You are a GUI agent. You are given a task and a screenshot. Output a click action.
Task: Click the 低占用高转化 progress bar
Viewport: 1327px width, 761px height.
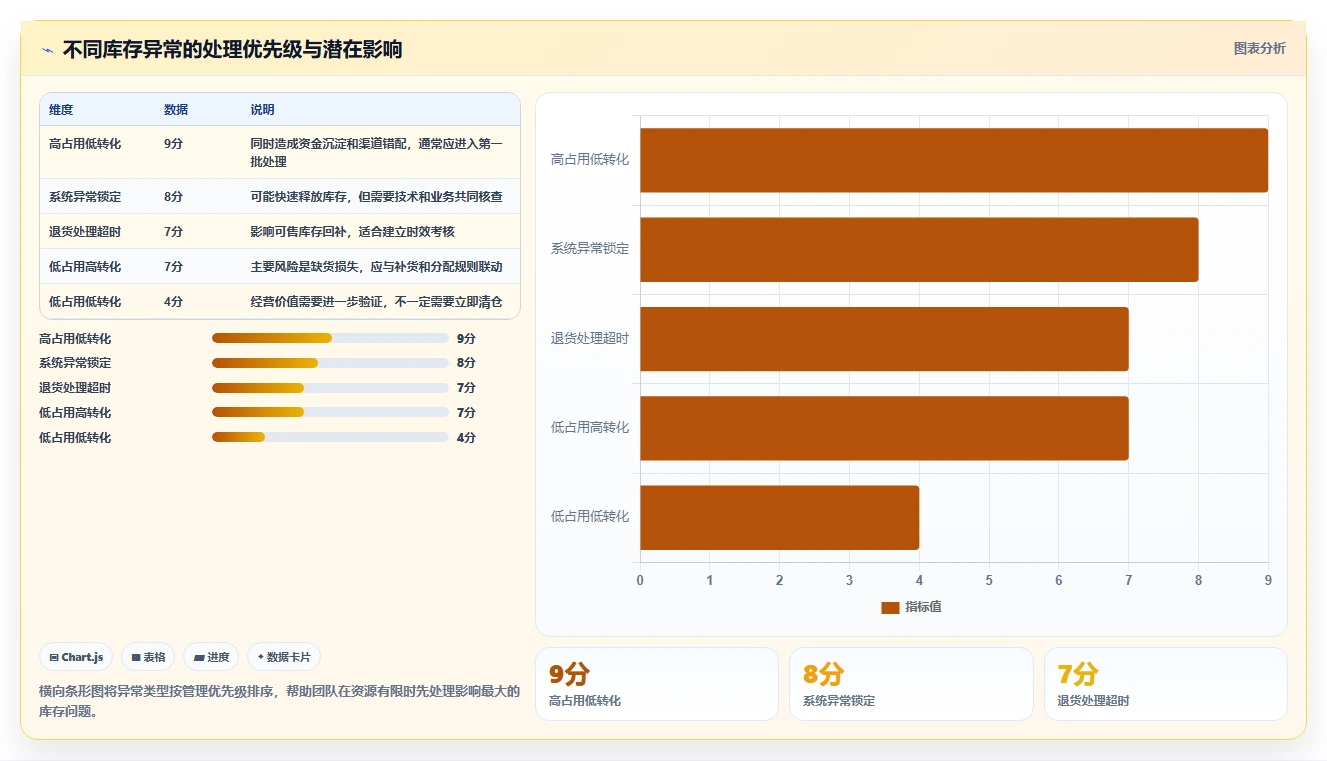tap(330, 412)
